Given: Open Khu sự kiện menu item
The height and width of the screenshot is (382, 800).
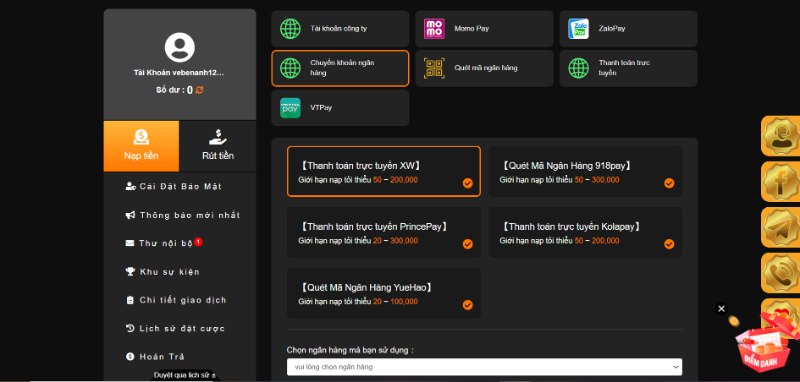Looking at the screenshot, I should click(x=163, y=272).
